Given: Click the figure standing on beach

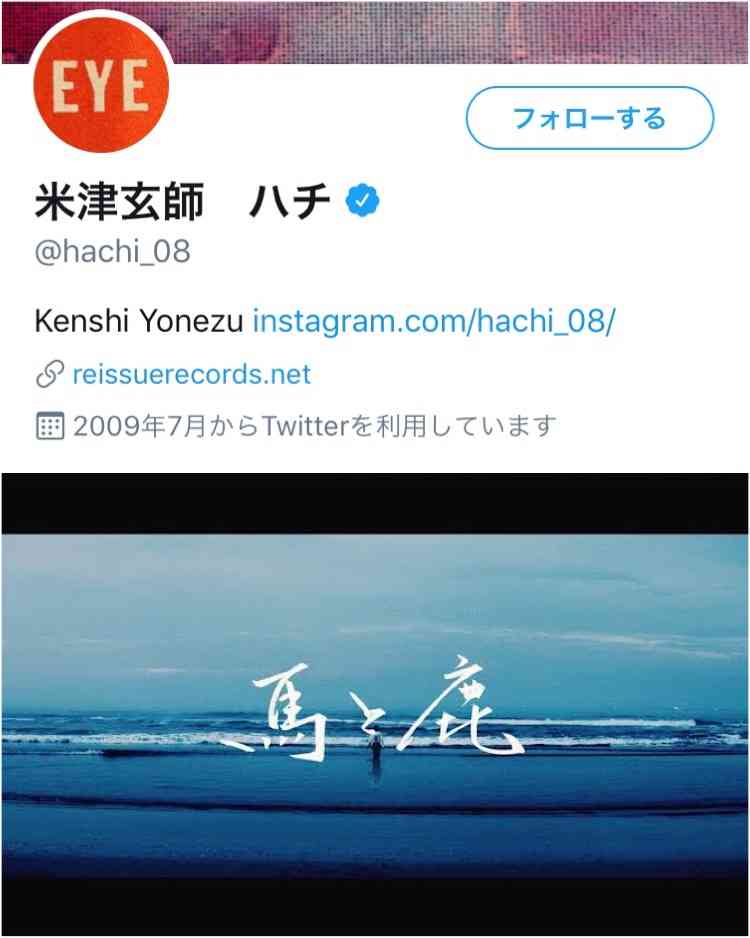Looking at the screenshot, I should [x=376, y=755].
